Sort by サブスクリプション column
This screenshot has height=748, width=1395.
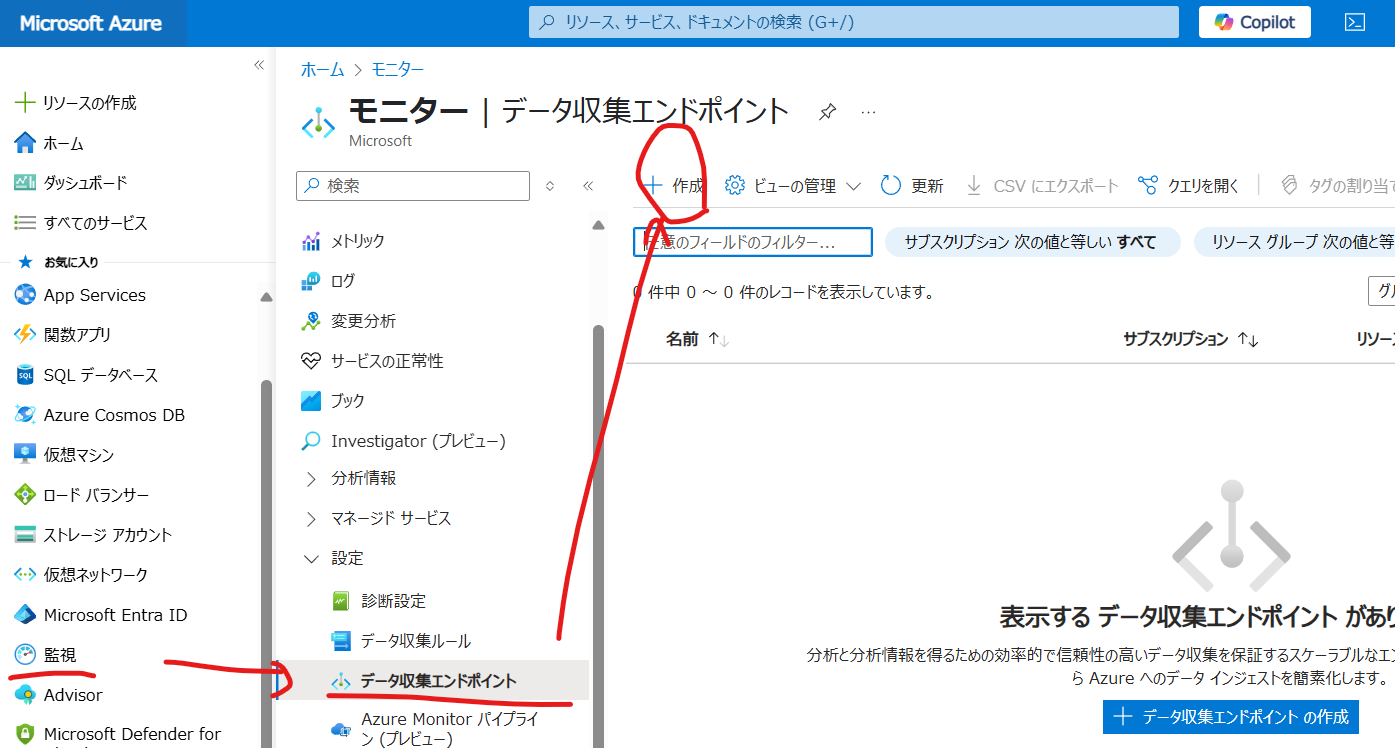point(1190,339)
